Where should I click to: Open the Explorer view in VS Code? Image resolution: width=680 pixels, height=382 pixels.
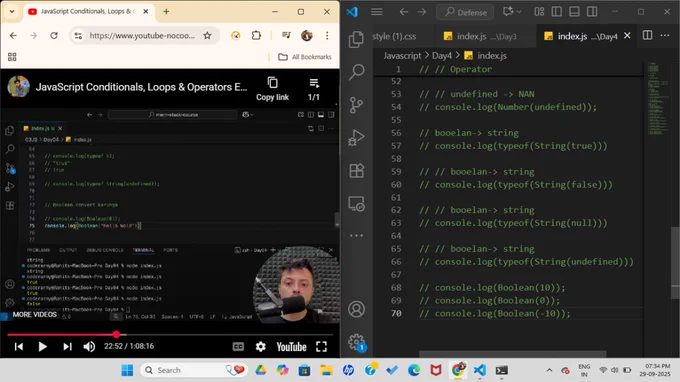[x=356, y=39]
